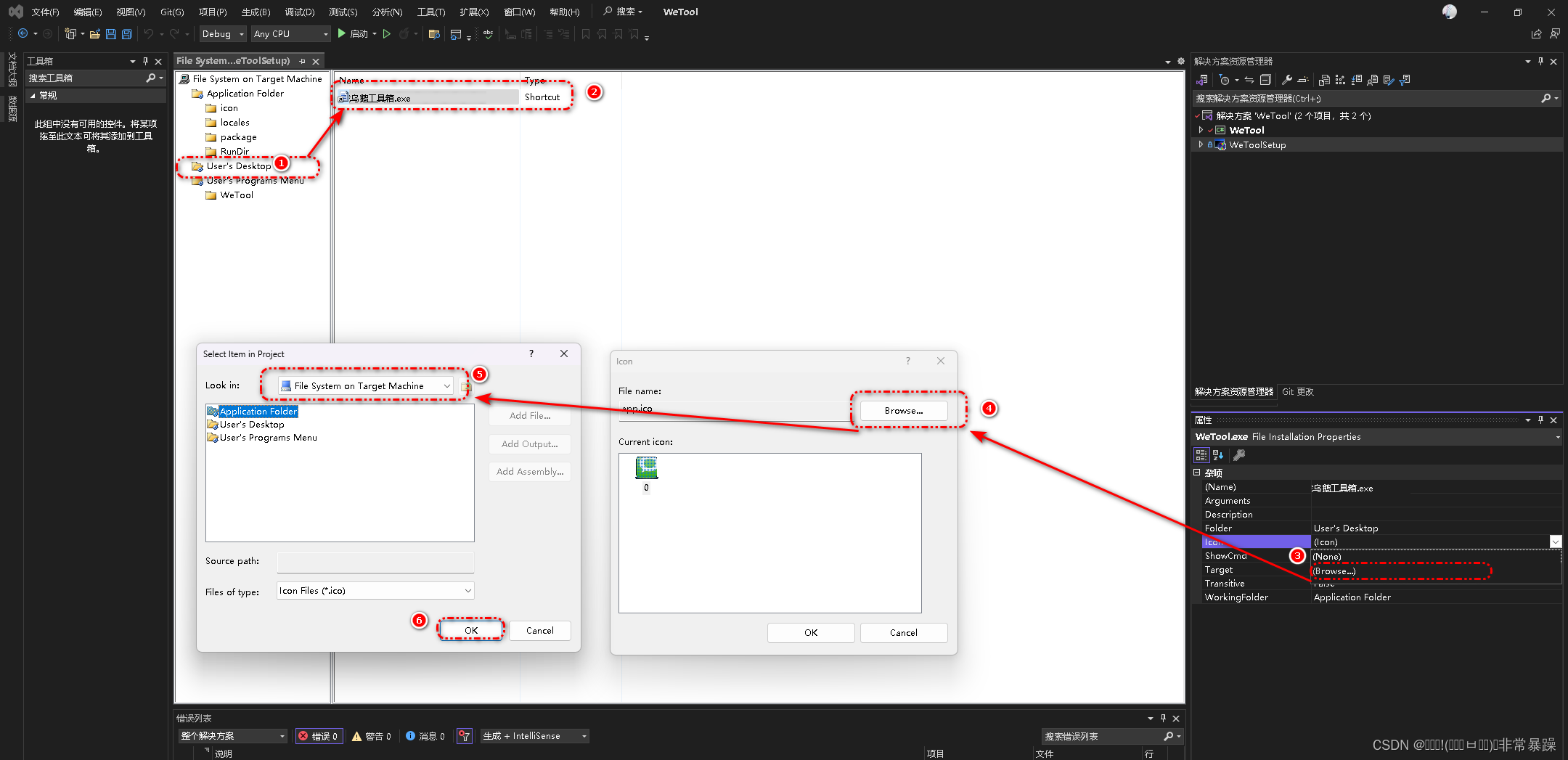The image size is (1568, 760).
Task: Click the Collapse All icon in Solution Explorer
Action: pos(1265,80)
